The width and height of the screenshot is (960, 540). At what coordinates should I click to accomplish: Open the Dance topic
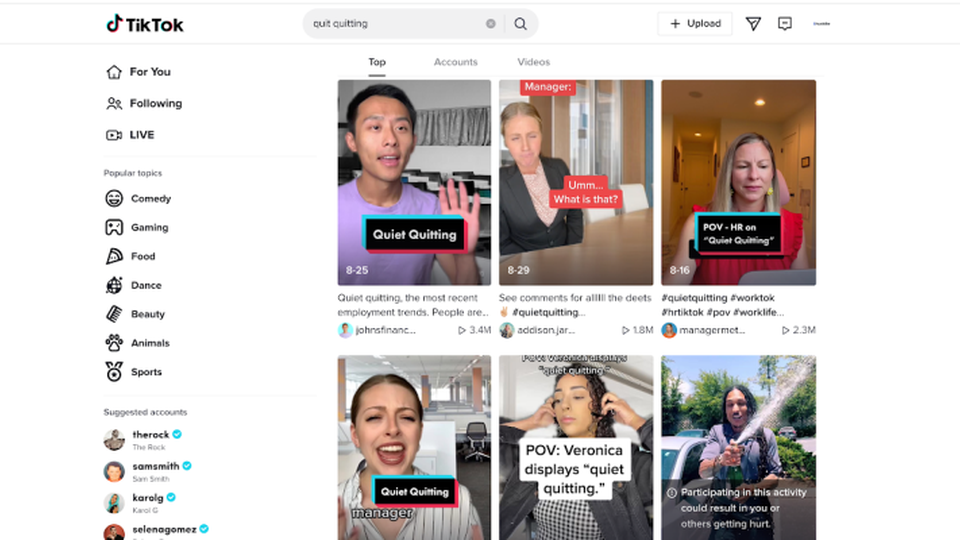pos(146,285)
